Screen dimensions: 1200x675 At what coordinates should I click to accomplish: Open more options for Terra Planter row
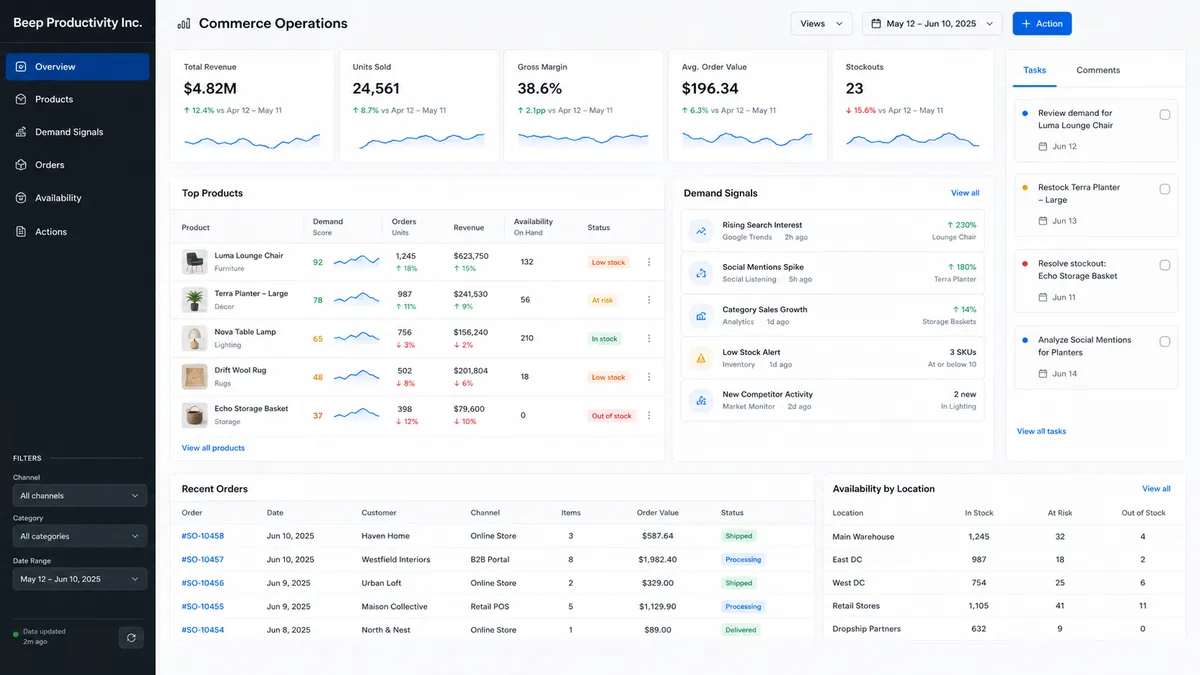(x=649, y=300)
